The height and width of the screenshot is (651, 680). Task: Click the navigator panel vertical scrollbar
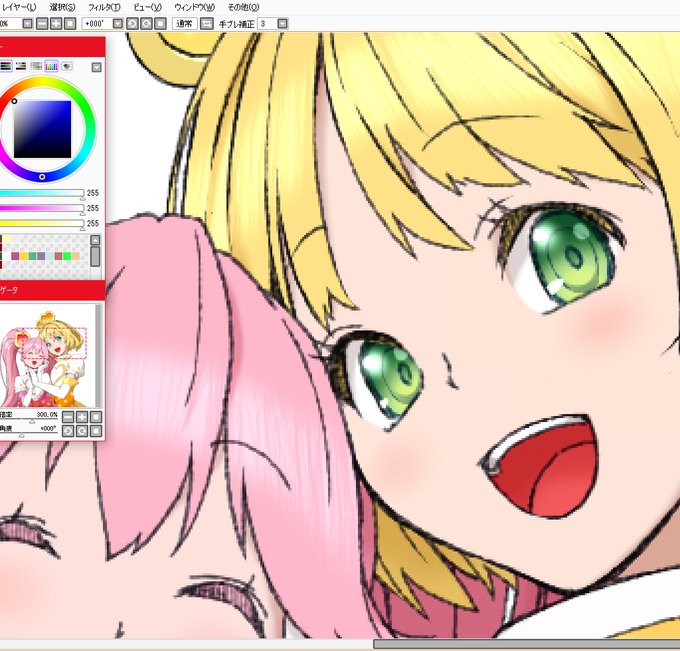[x=98, y=356]
